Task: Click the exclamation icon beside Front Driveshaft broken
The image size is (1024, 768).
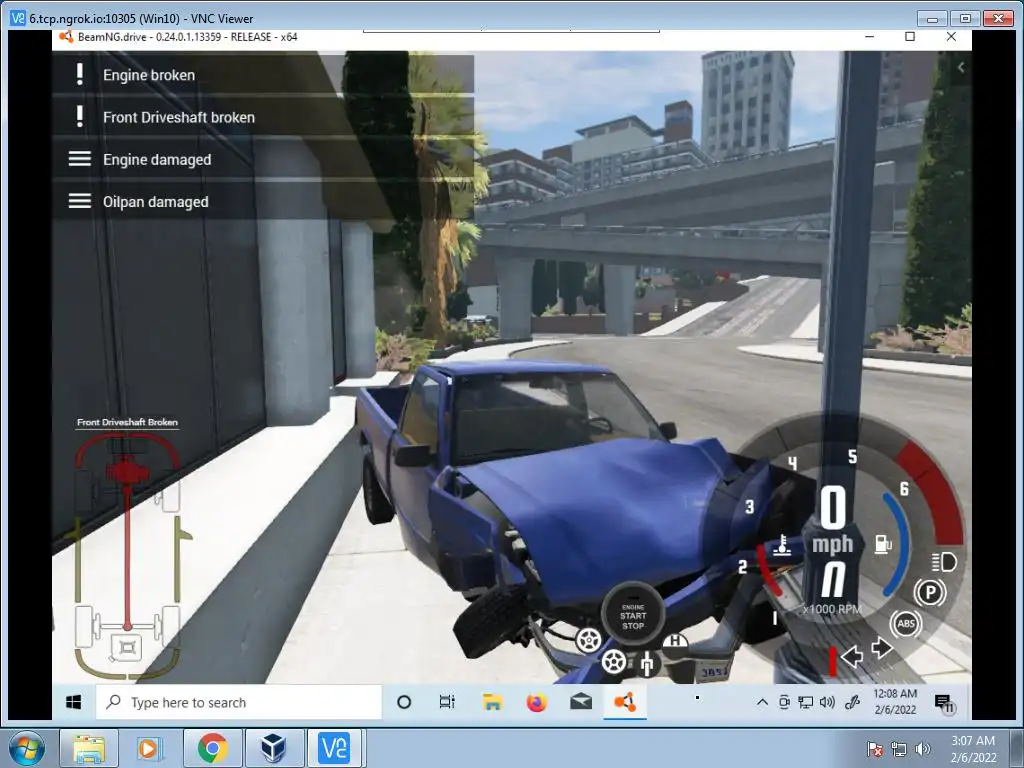Action: [x=79, y=117]
